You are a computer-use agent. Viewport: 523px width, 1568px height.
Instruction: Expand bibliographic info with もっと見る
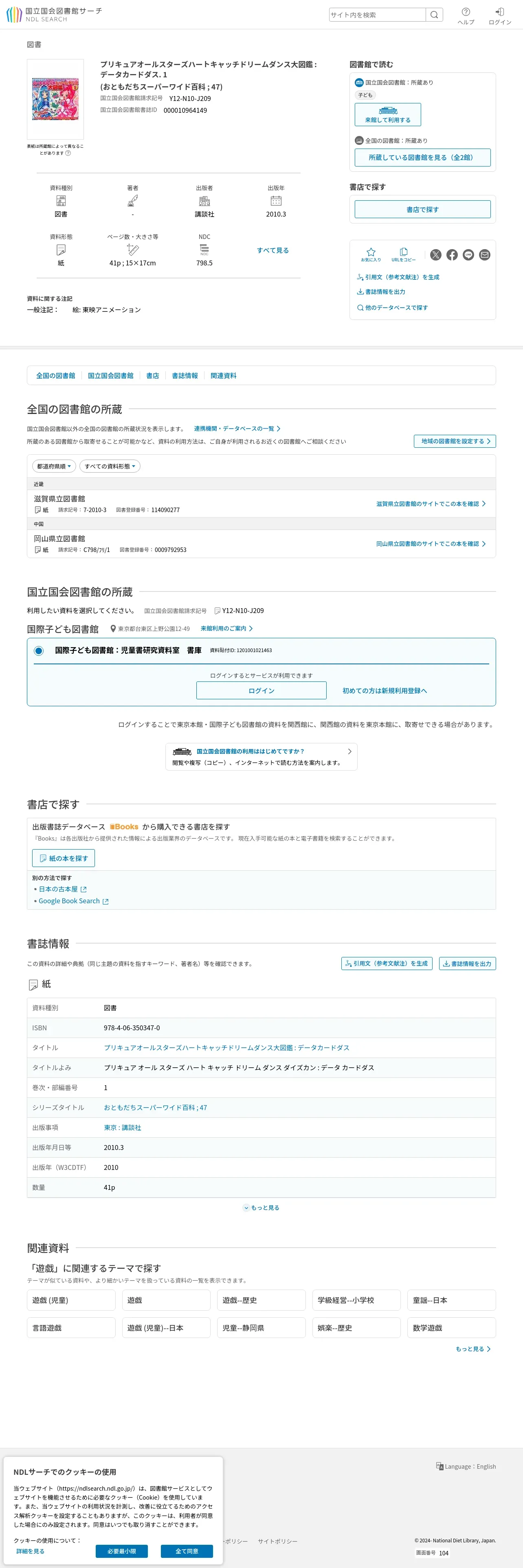261,1208
